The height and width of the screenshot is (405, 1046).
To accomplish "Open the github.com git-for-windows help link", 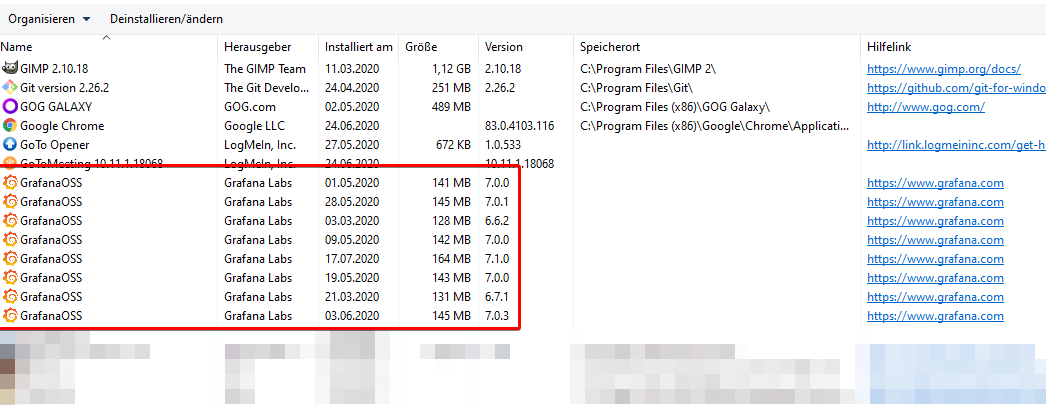I will coord(956,88).
